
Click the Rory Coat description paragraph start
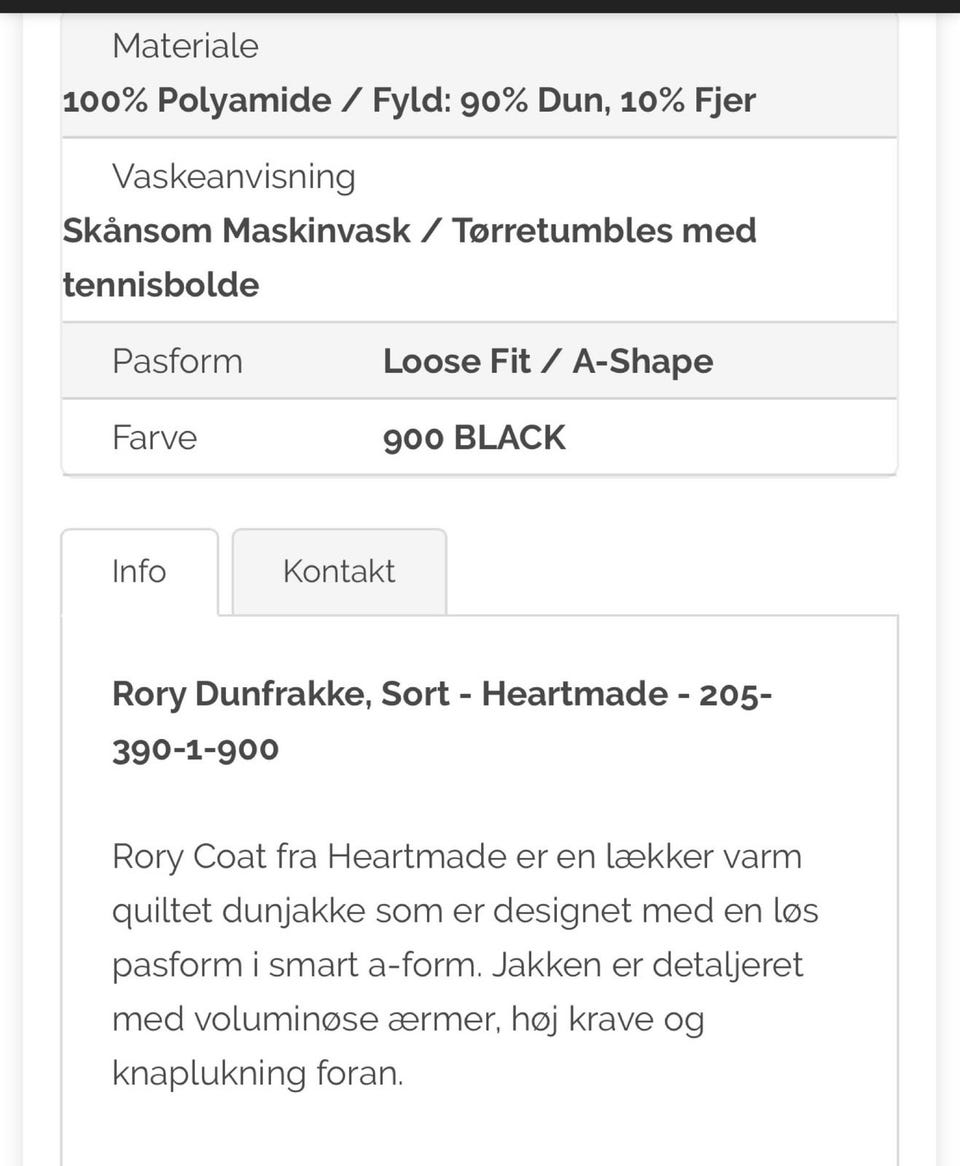click(x=190, y=857)
